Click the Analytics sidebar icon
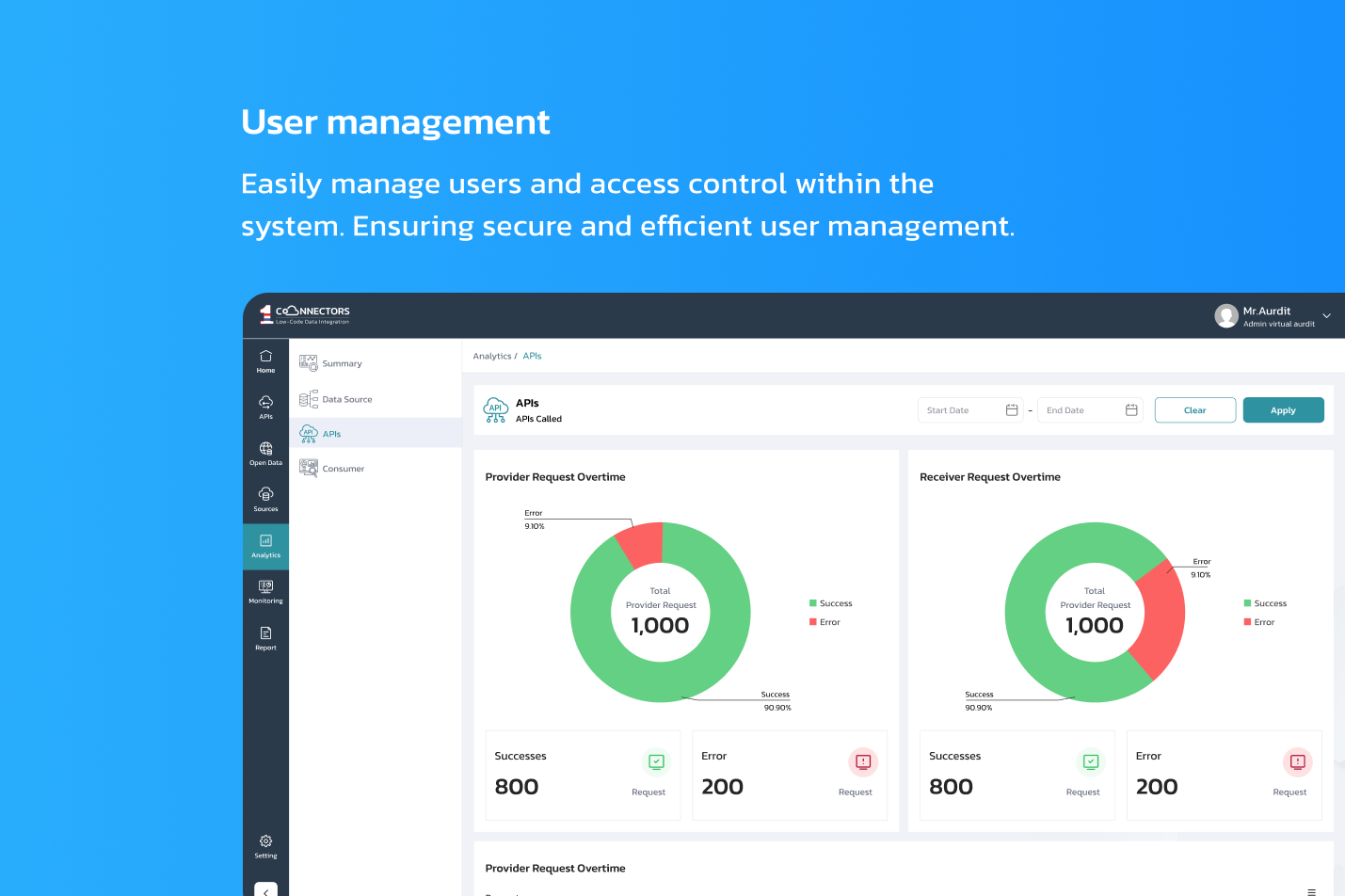 click(265, 546)
